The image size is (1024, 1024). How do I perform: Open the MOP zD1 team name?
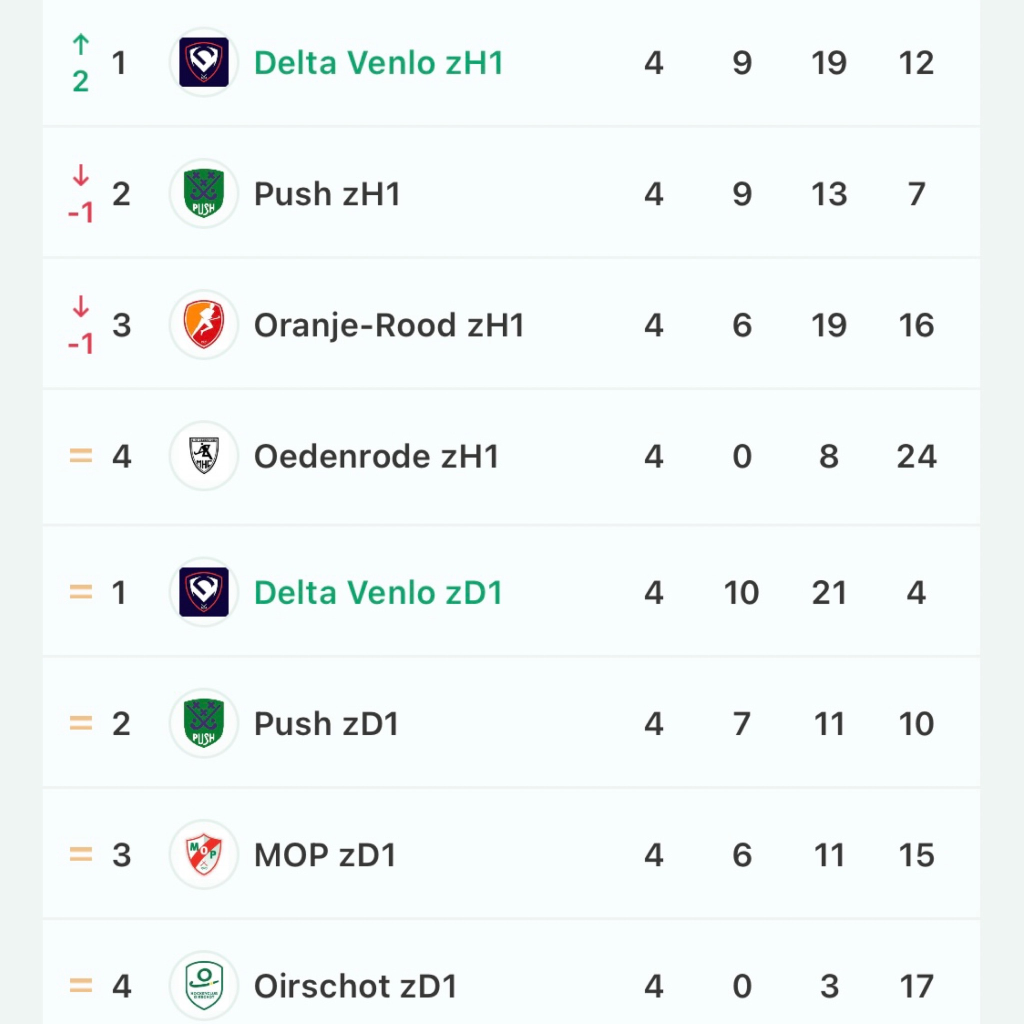325,855
